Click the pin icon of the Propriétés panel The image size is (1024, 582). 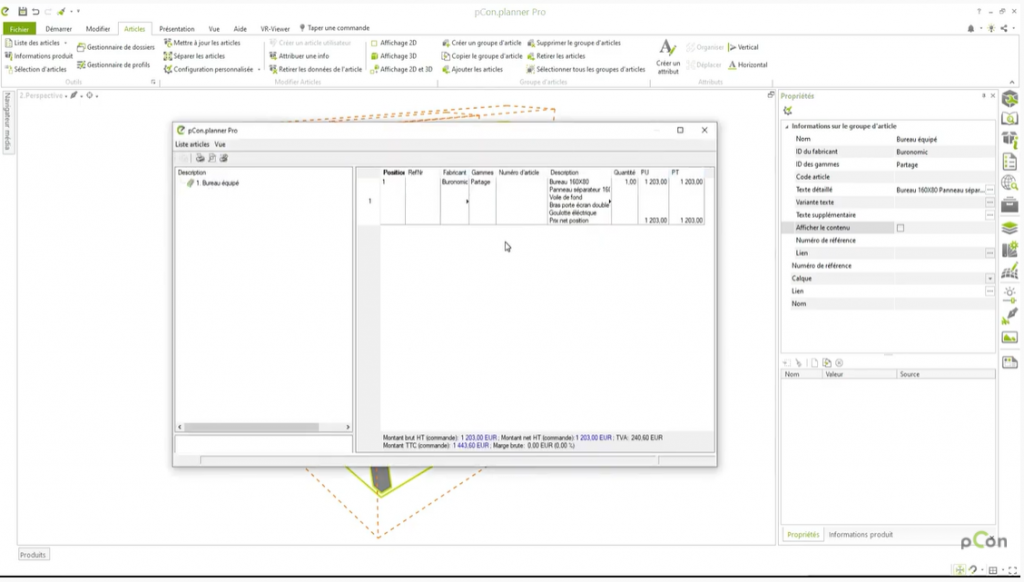[x=984, y=96]
